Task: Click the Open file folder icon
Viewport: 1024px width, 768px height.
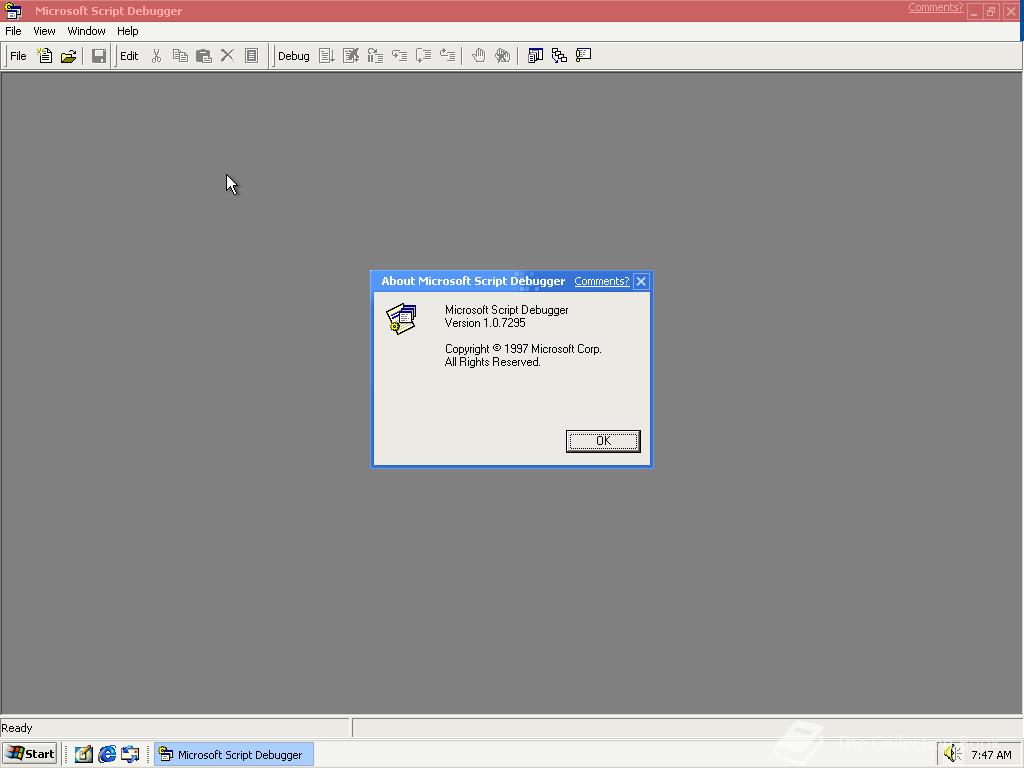Action: 69,56
